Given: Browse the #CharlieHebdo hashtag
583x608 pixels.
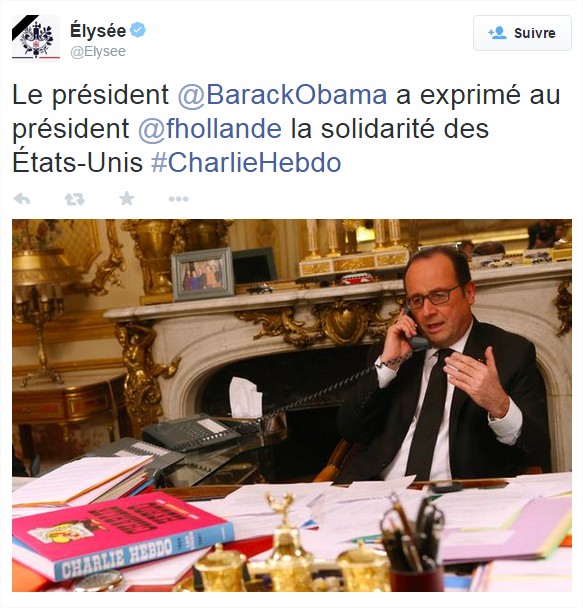Looking at the screenshot, I should (x=246, y=163).
